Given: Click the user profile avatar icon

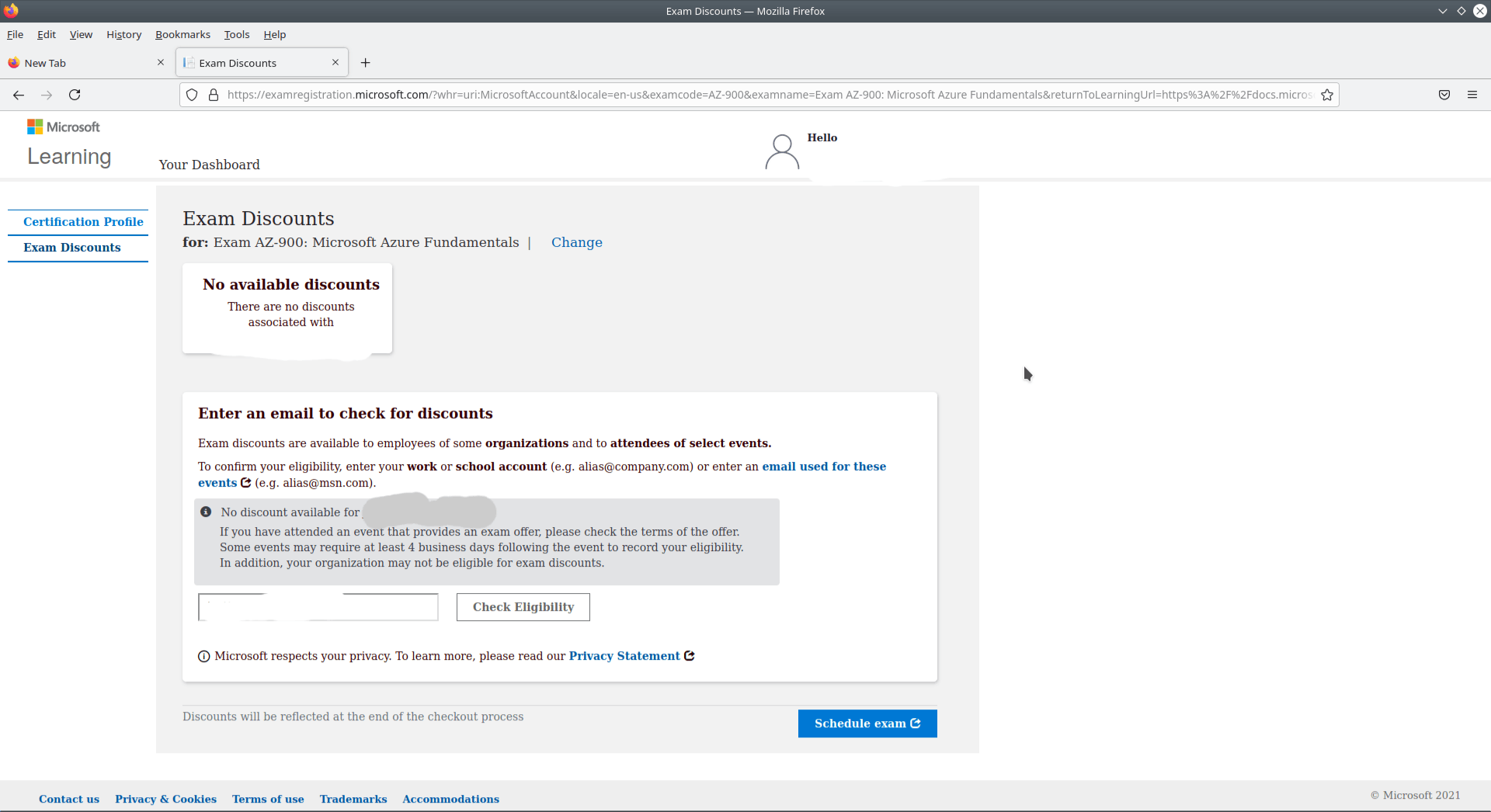Looking at the screenshot, I should pos(782,152).
